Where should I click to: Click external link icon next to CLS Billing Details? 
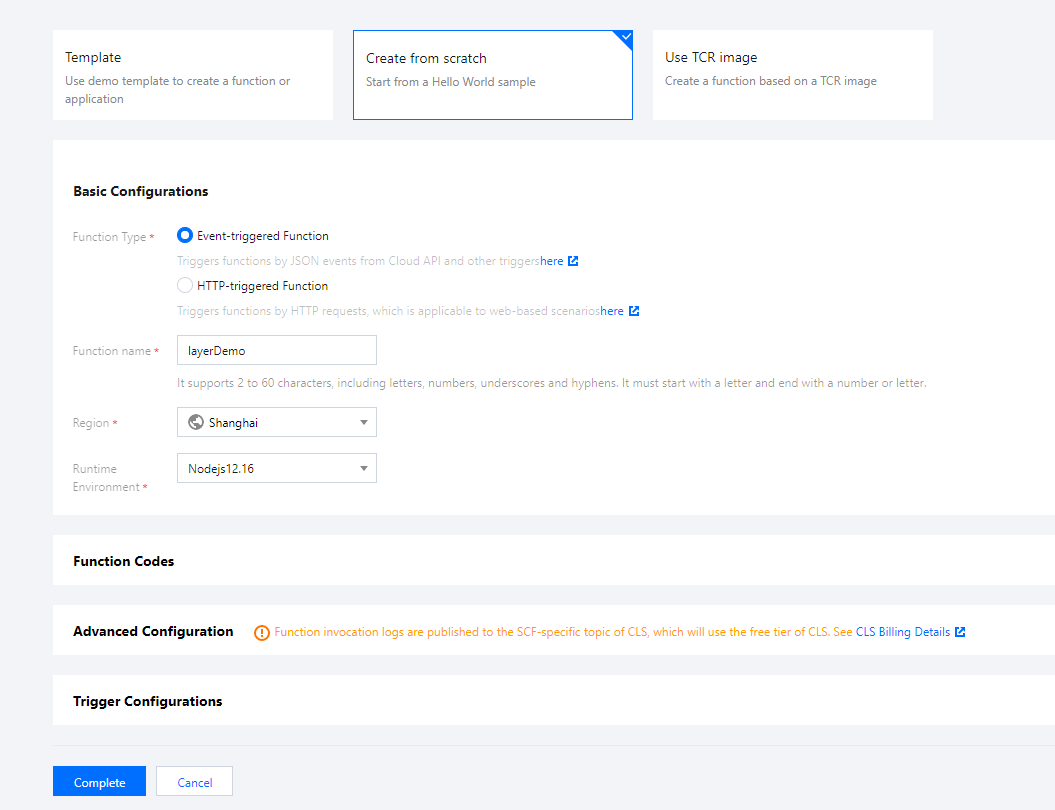(960, 632)
